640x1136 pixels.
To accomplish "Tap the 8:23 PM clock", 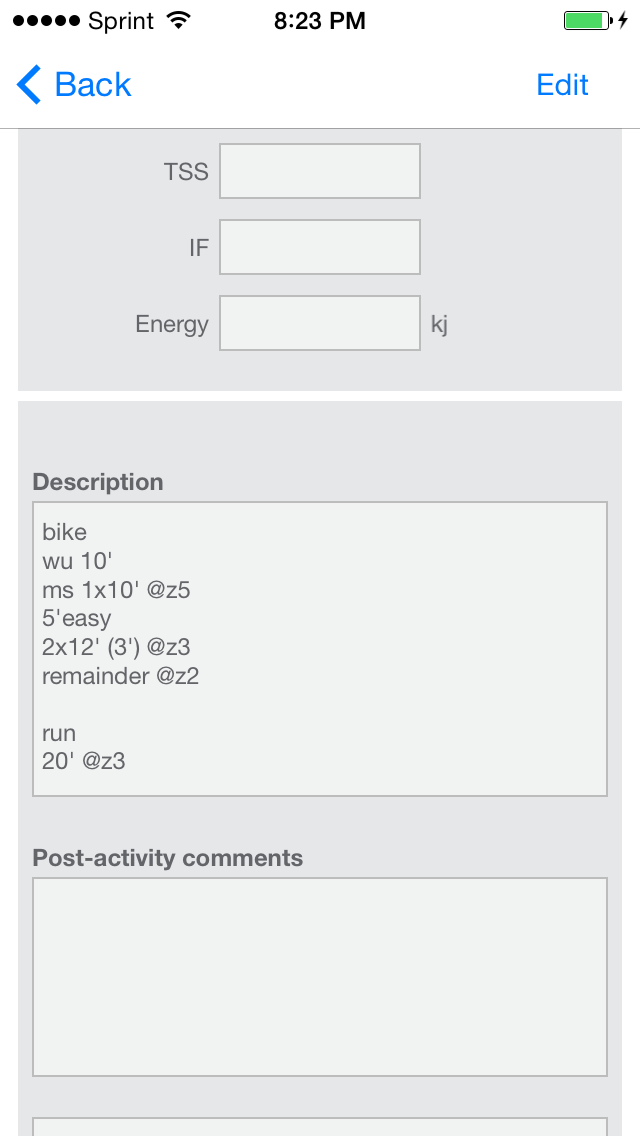I will (x=320, y=21).
